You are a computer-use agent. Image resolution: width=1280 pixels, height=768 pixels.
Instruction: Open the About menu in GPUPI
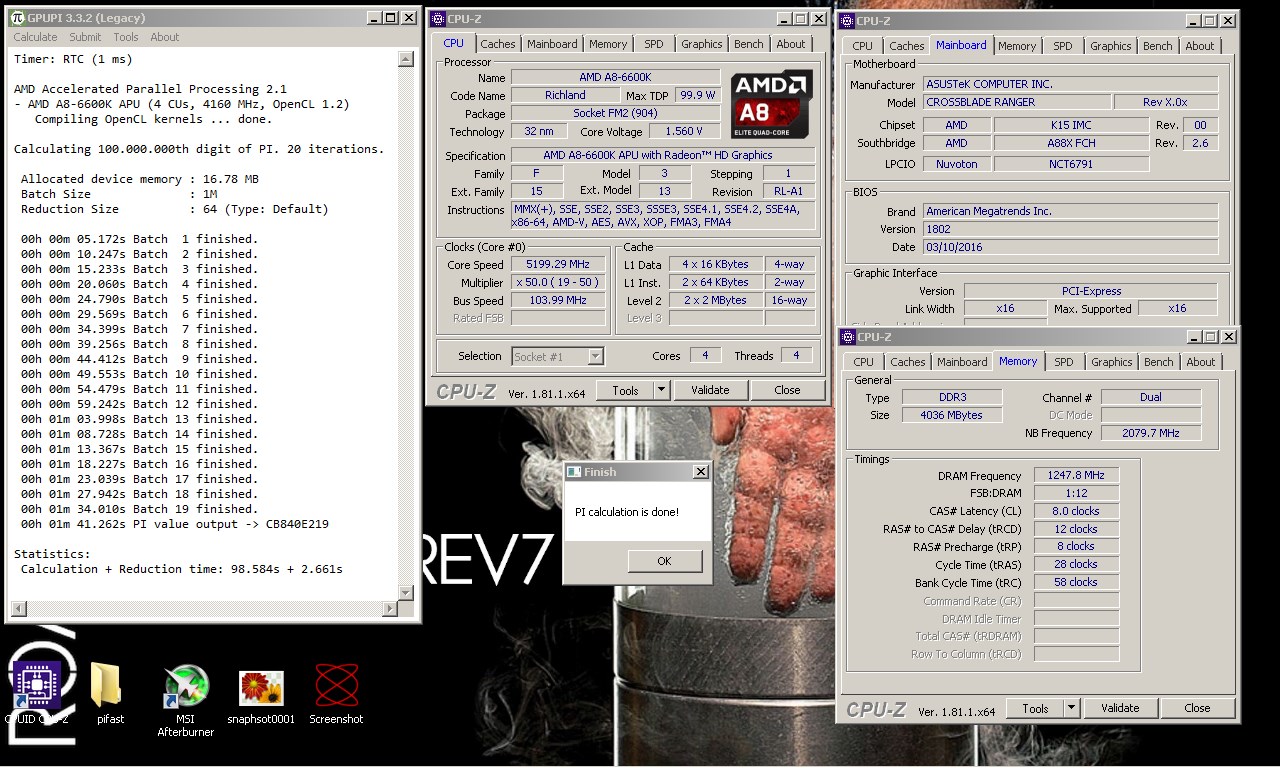pyautogui.click(x=165, y=37)
